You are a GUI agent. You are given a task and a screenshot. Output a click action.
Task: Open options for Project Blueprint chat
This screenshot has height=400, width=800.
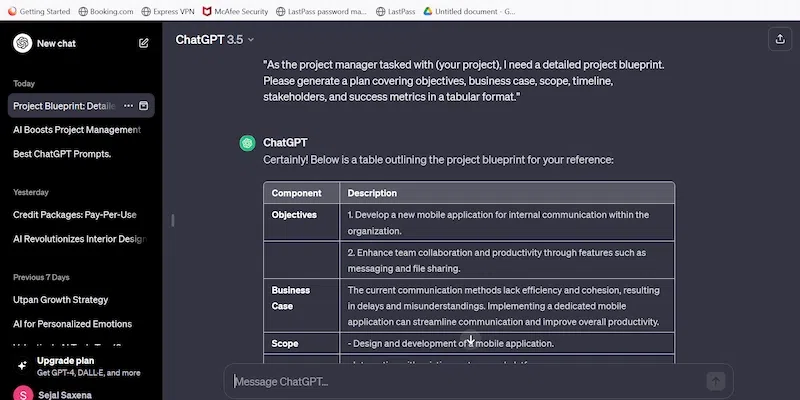click(x=128, y=105)
